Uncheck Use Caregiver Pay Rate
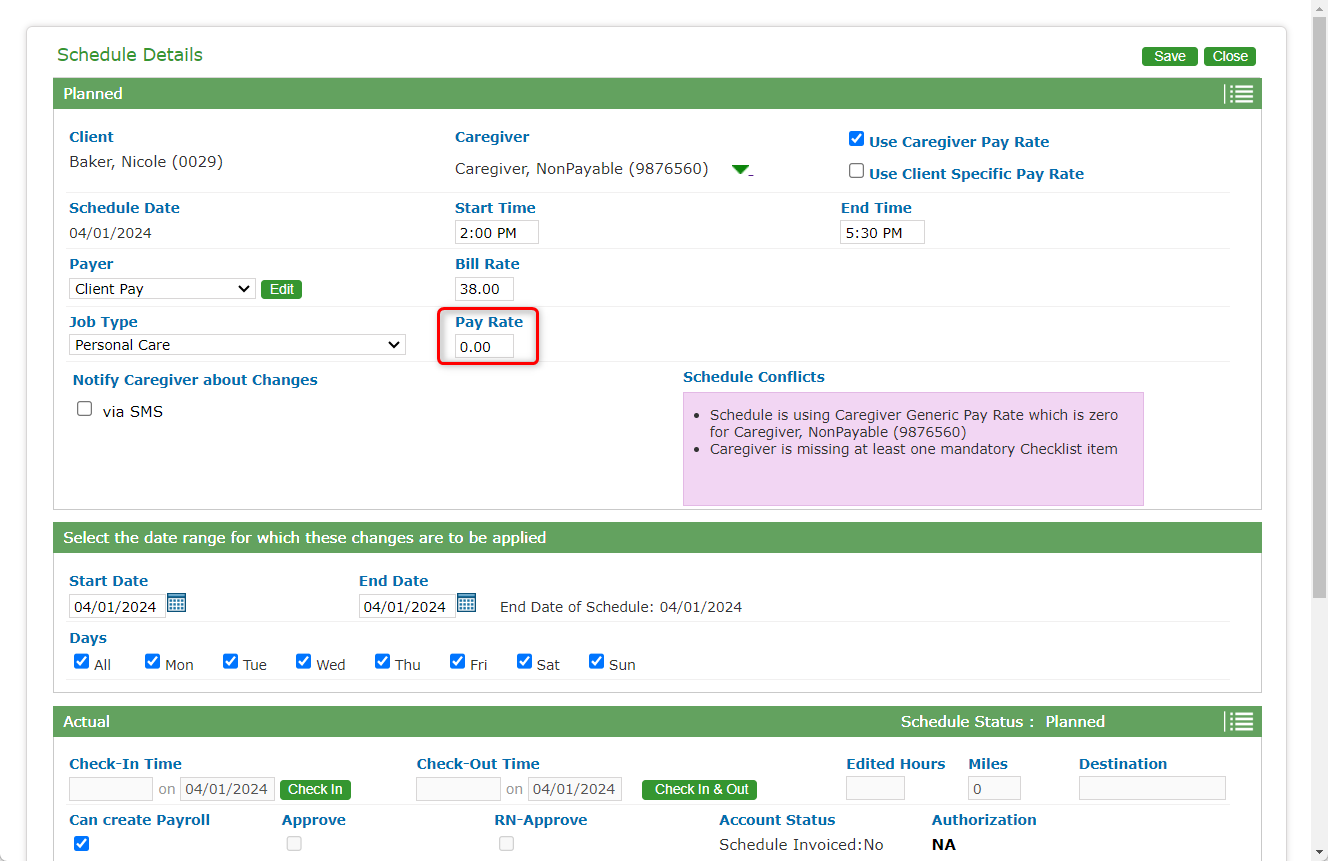 coord(856,139)
